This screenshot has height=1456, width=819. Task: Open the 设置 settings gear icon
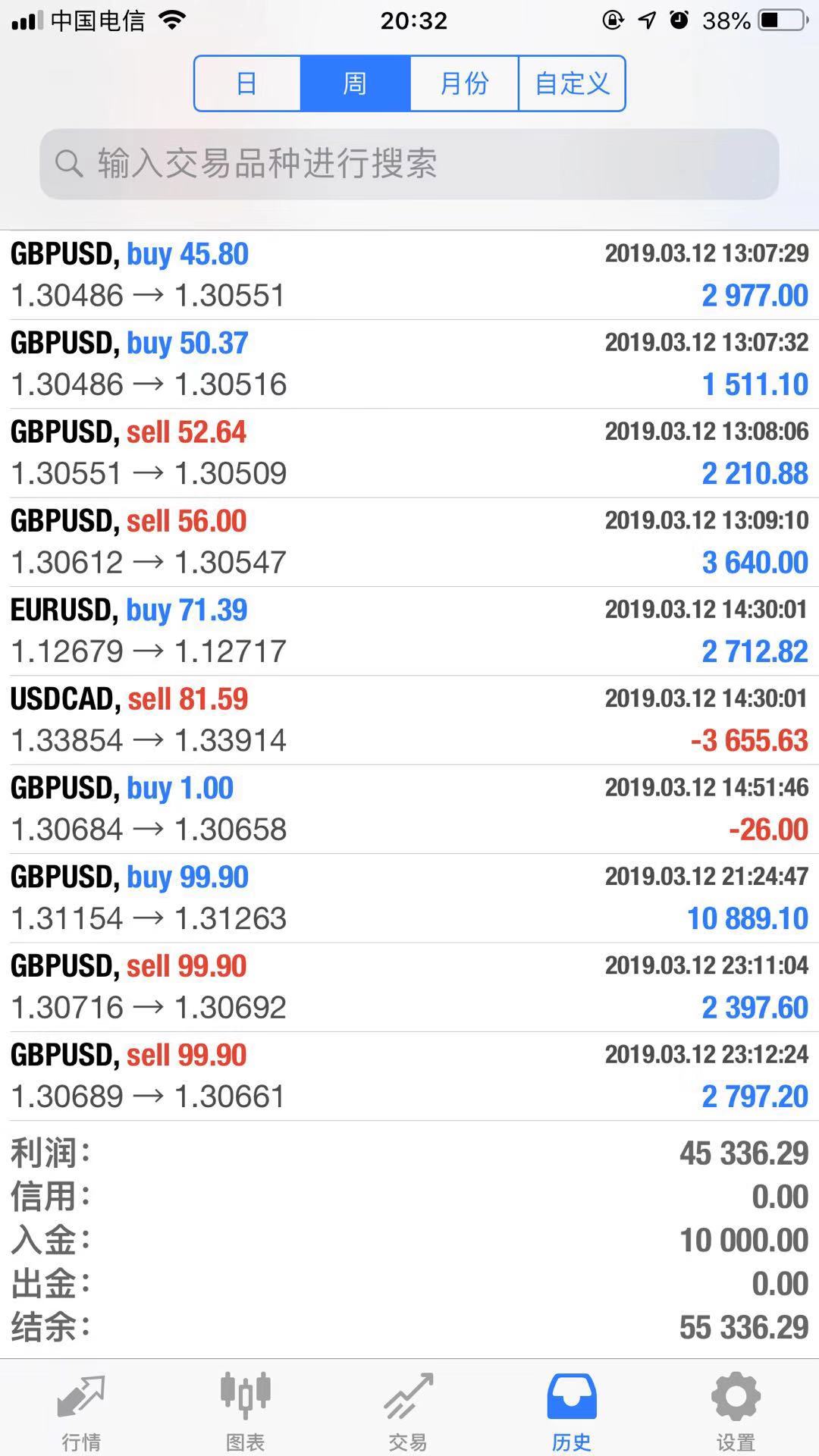coord(736,1395)
